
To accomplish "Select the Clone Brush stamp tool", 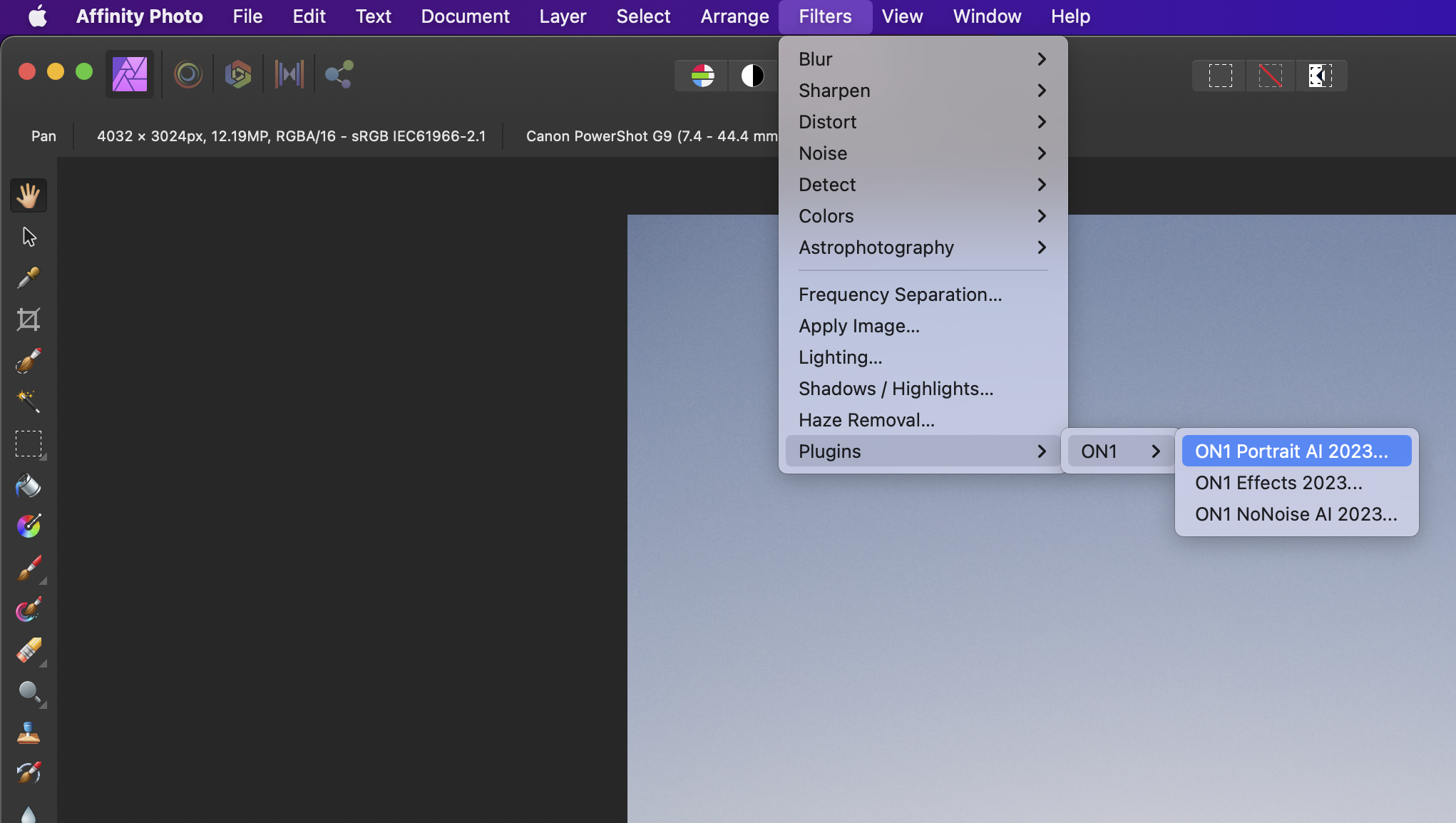I will [29, 733].
